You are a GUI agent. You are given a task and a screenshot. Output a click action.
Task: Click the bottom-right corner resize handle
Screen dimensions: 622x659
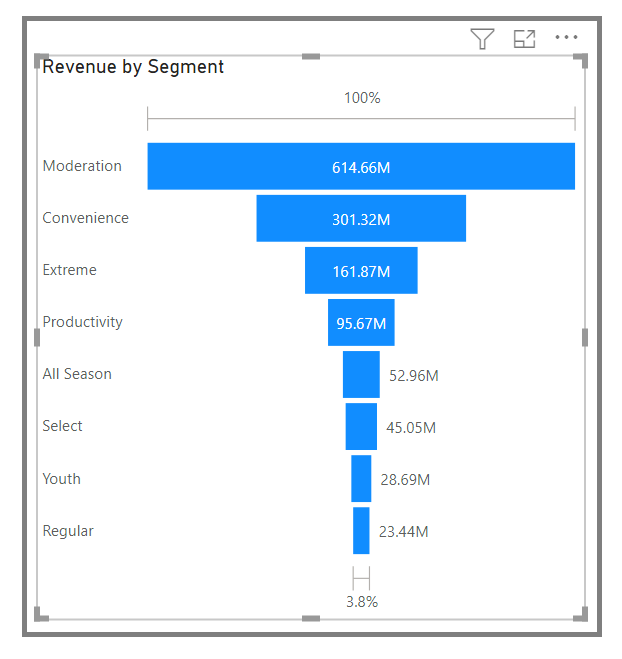coord(581,614)
